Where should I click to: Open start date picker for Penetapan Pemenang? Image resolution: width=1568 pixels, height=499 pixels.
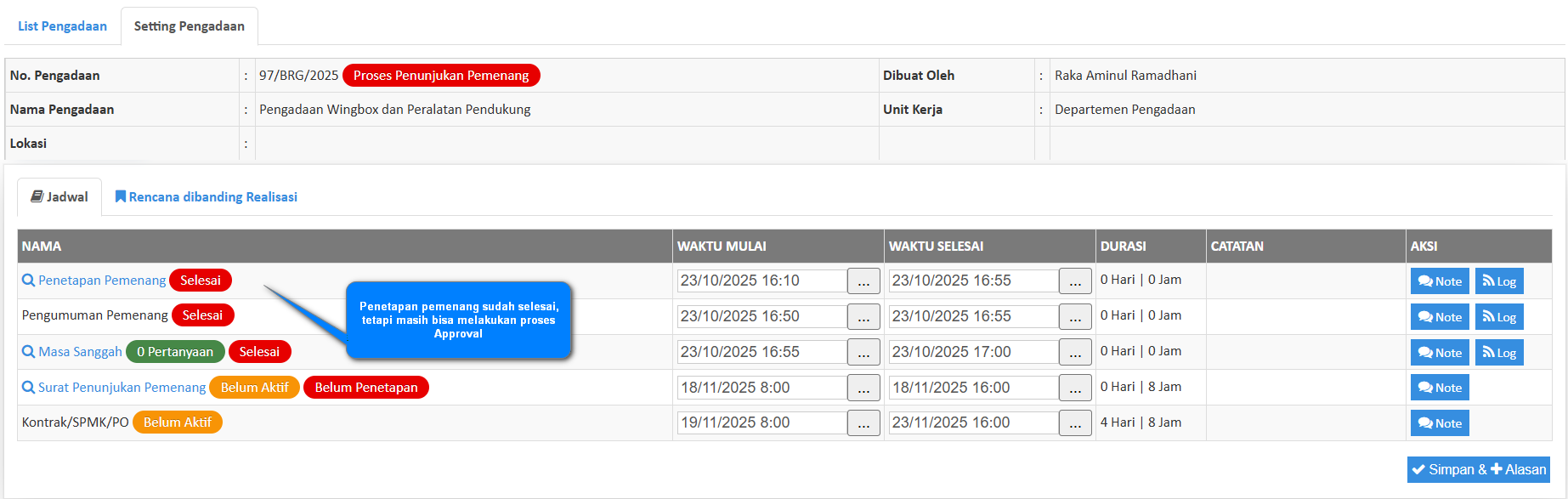tap(863, 281)
